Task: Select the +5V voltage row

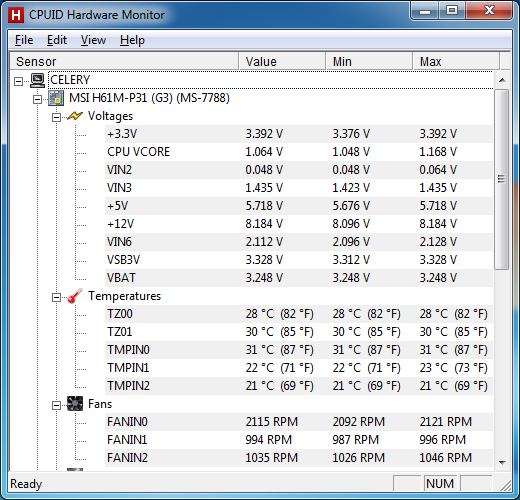Action: click(x=299, y=206)
